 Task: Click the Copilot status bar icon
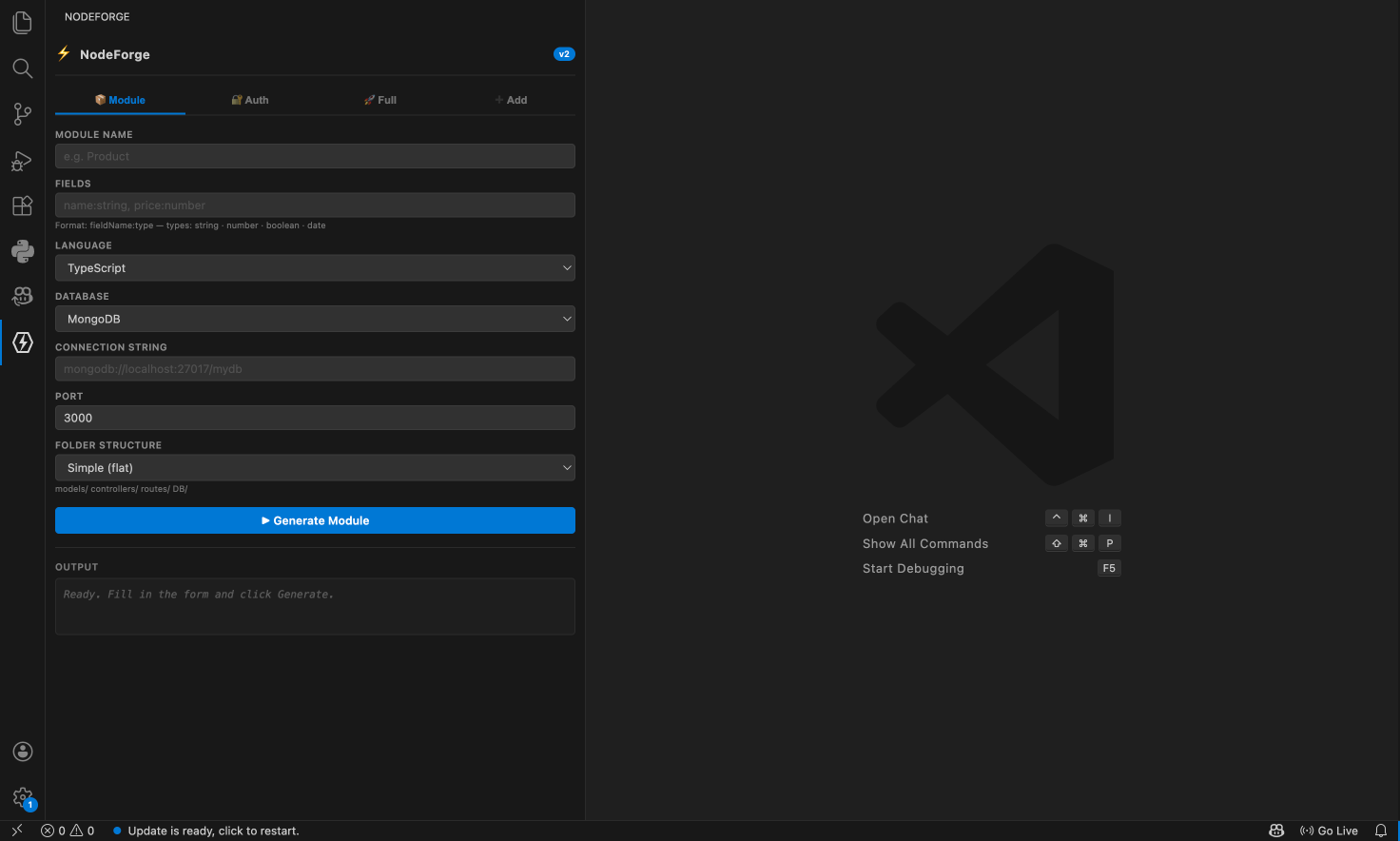coord(1276,831)
